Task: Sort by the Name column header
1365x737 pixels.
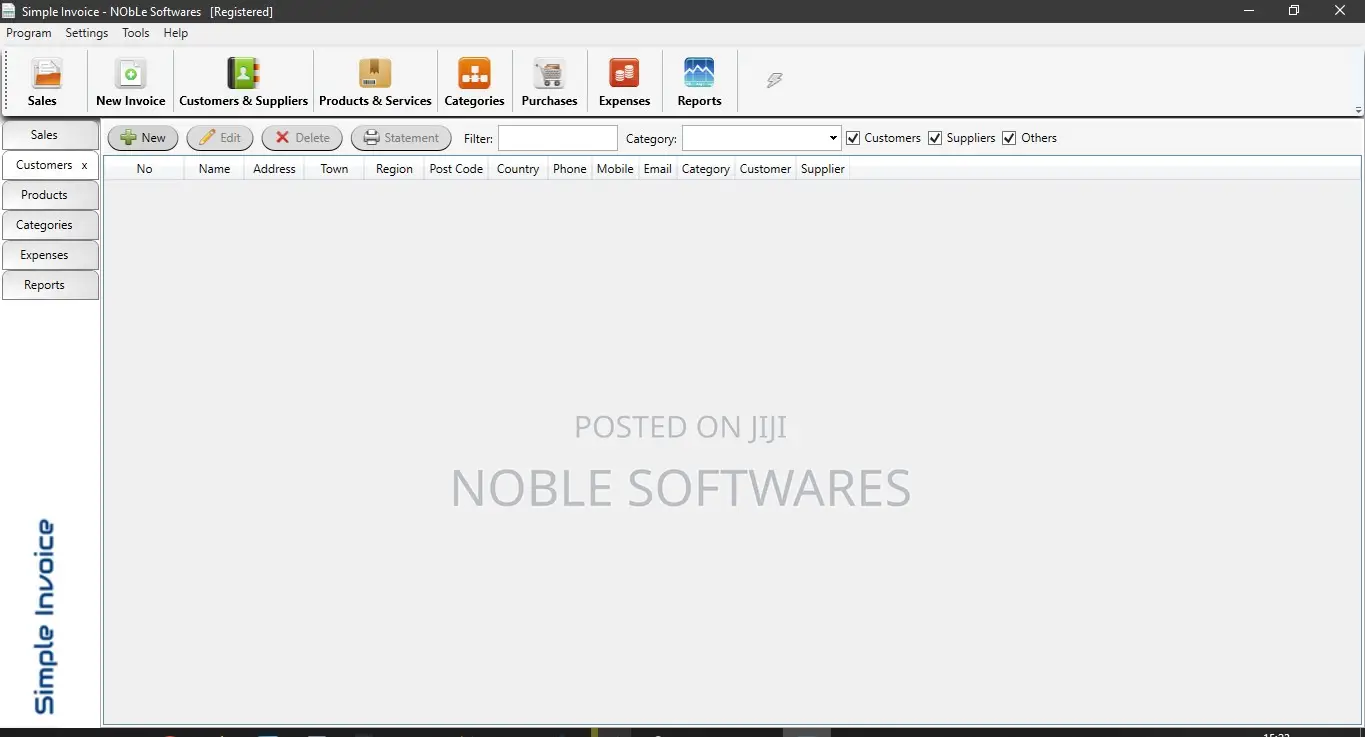Action: point(214,169)
